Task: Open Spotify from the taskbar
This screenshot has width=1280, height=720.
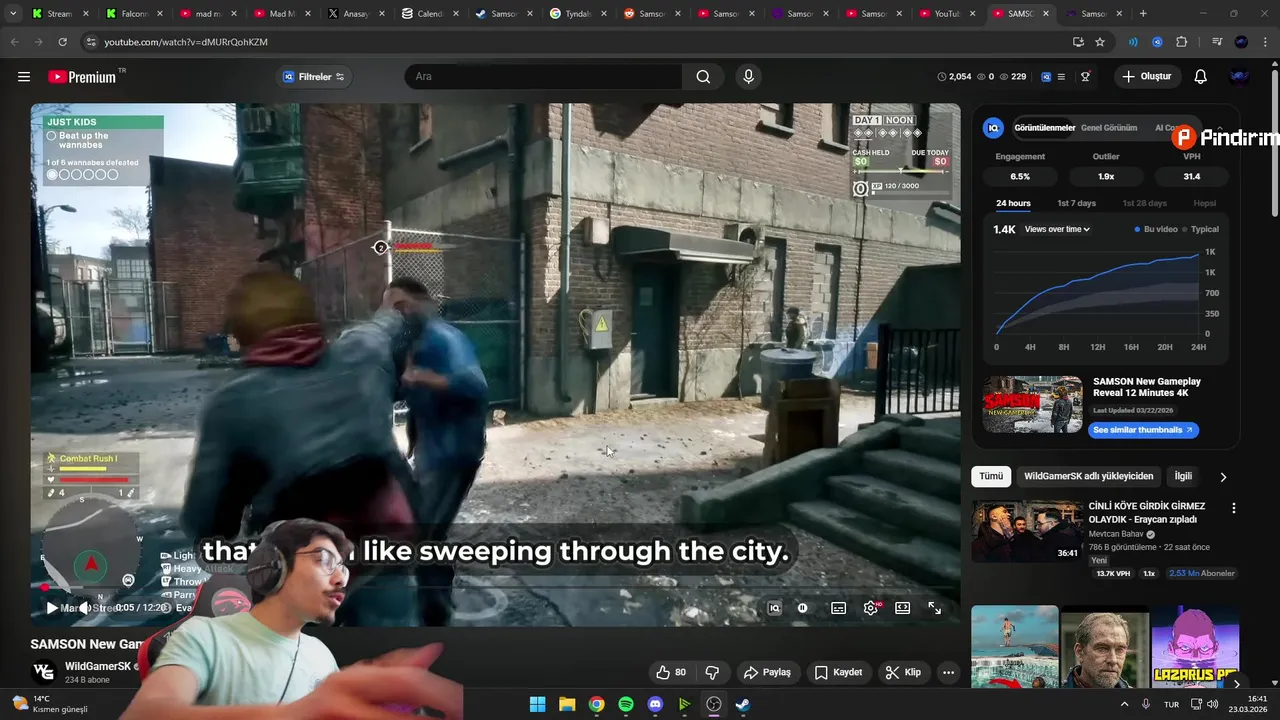Action: point(626,704)
